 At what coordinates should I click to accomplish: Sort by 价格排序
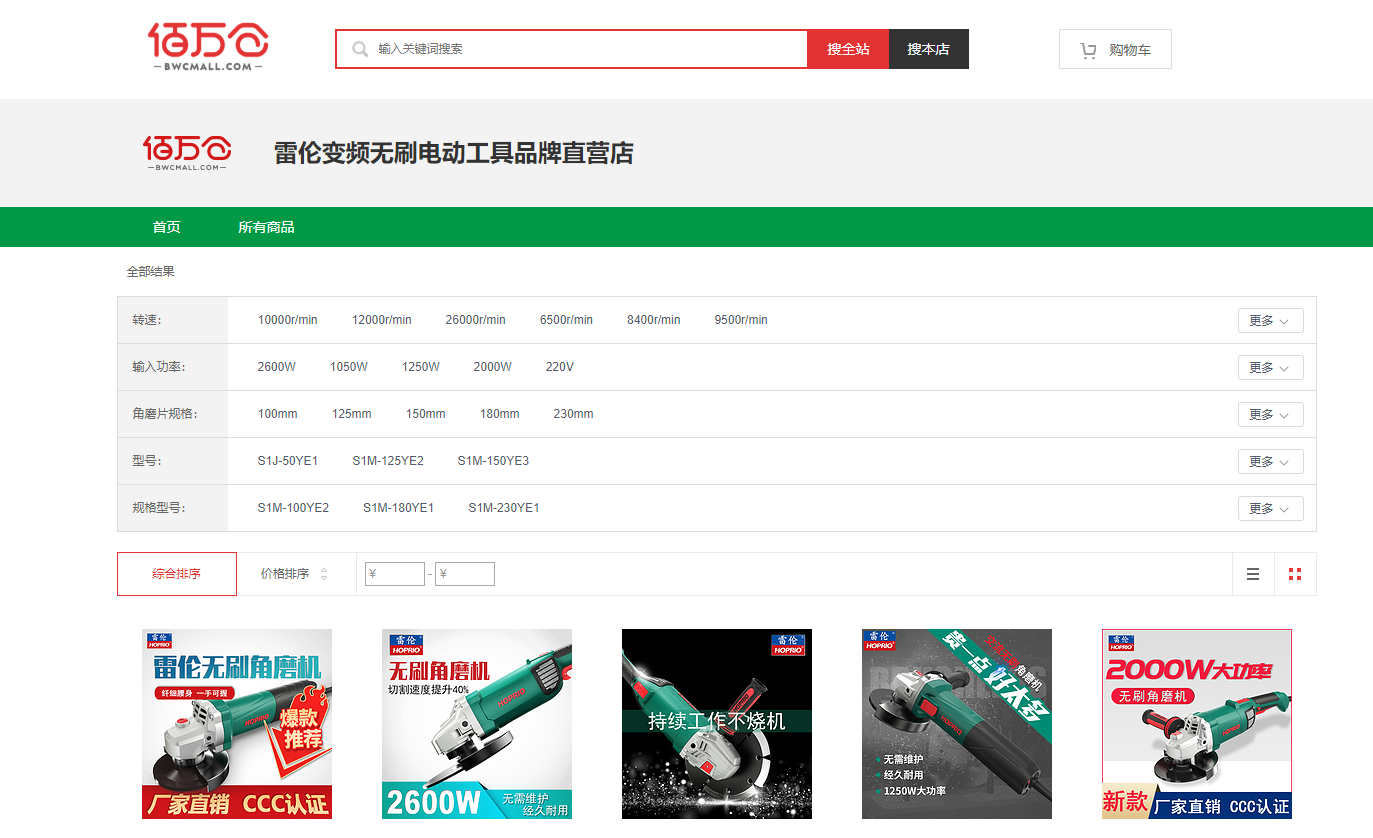click(x=285, y=574)
